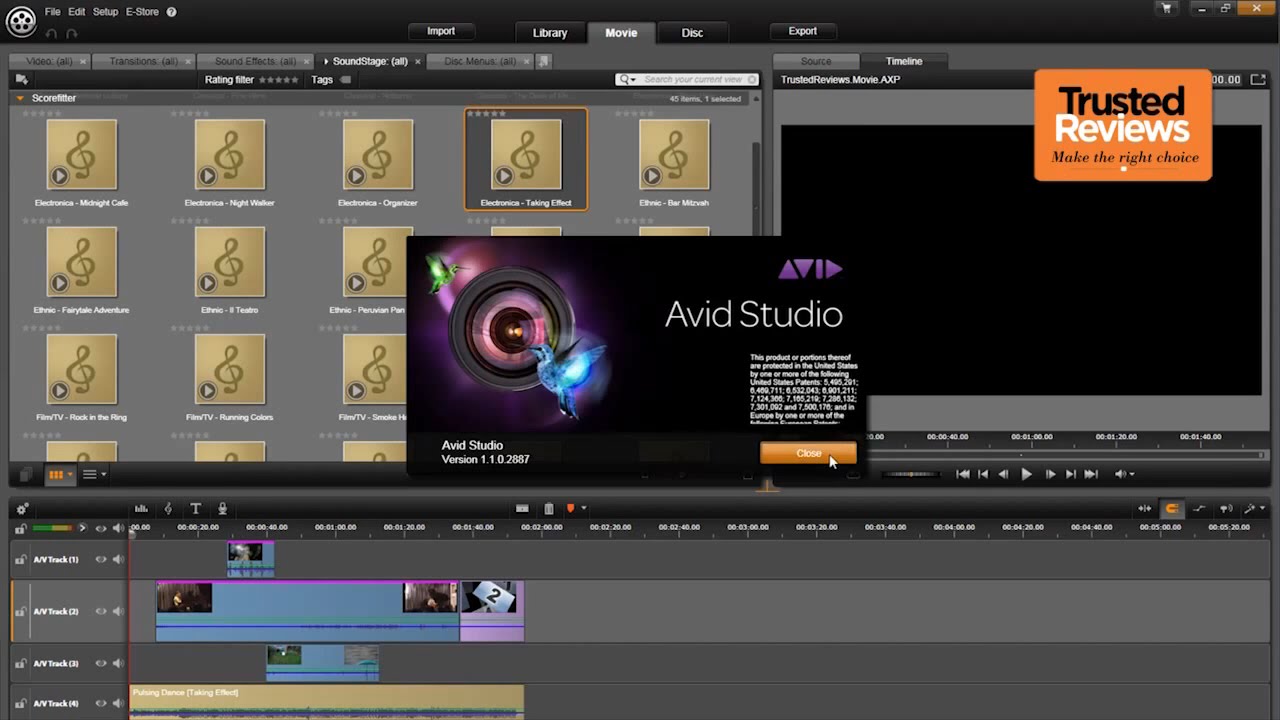Open the title creator T tool
This screenshot has height=720, width=1280.
pos(195,509)
